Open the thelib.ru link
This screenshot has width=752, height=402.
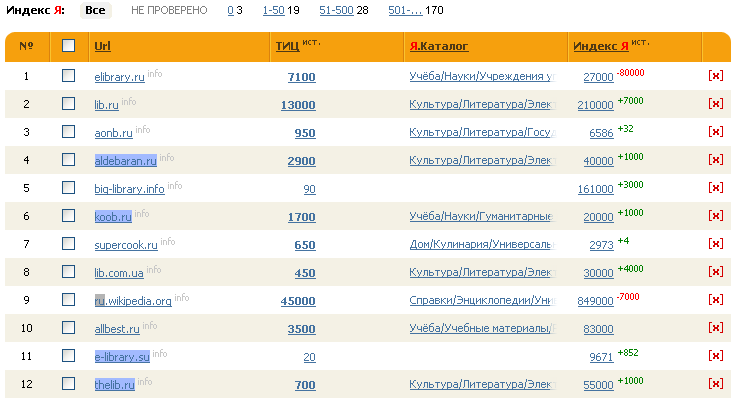point(115,385)
